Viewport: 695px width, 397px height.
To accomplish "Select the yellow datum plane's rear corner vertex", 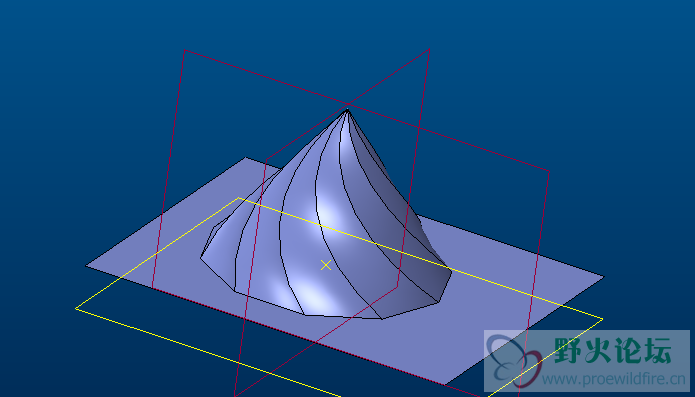I will pos(239,198).
